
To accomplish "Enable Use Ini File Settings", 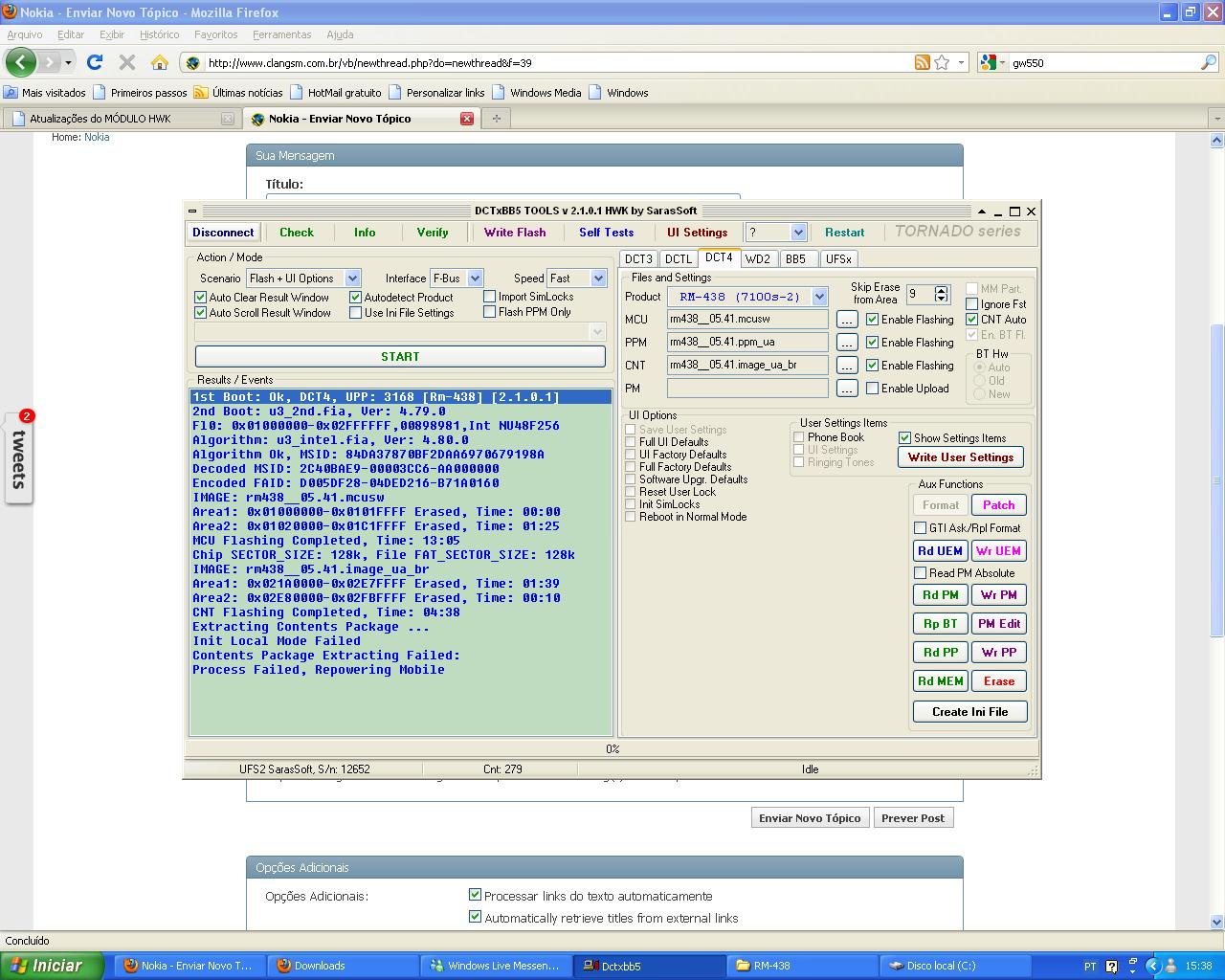I will click(x=356, y=313).
